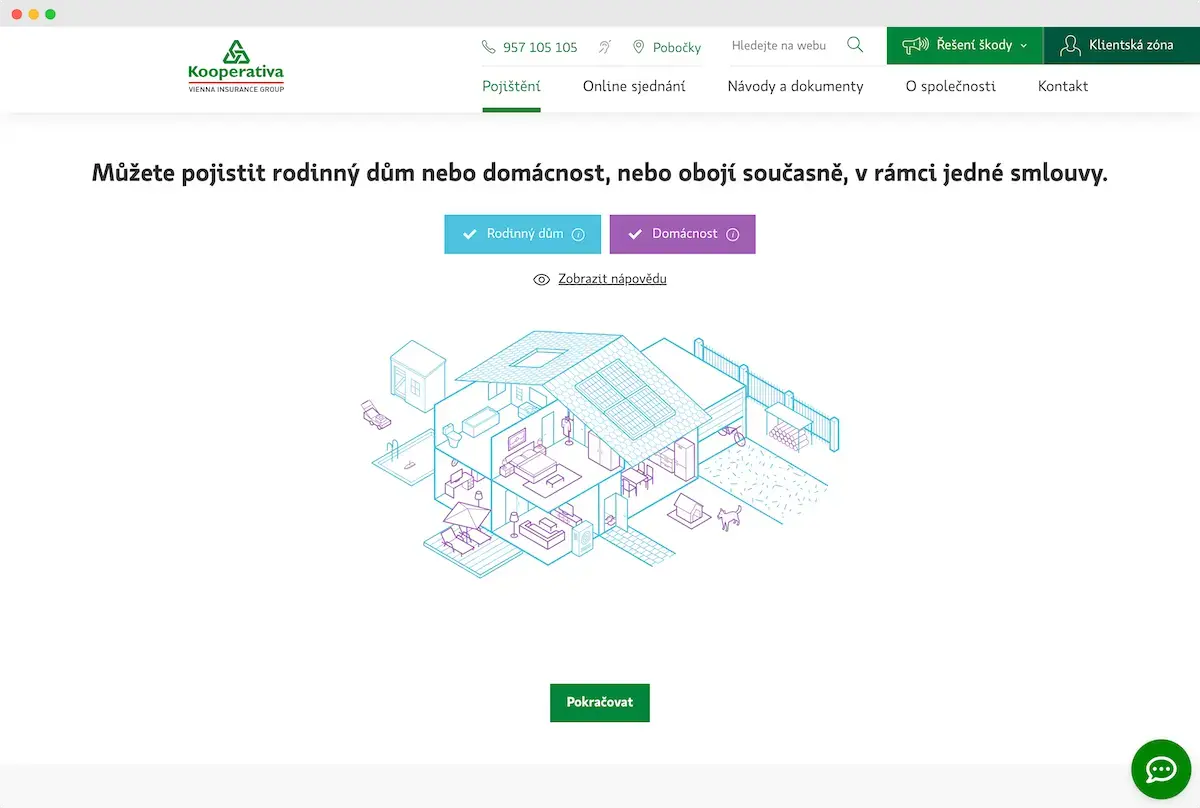Open the Pojištění menu
Image resolution: width=1200 pixels, height=808 pixels.
click(x=511, y=86)
